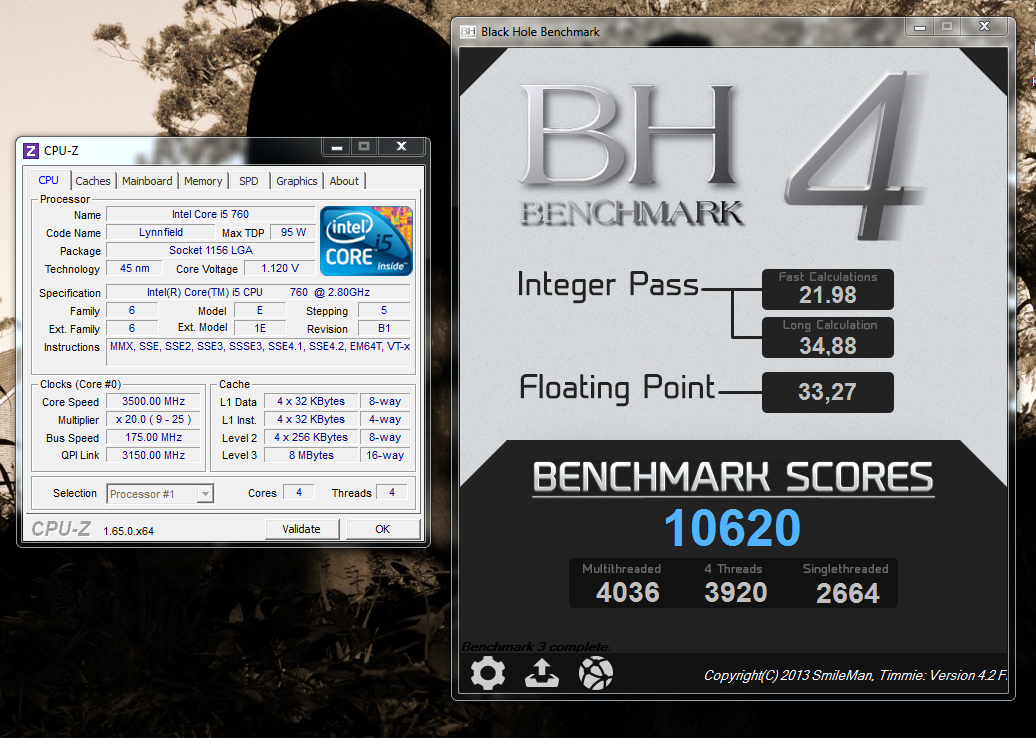The height and width of the screenshot is (738, 1036).
Task: Click the globe web icon
Action: [595, 673]
